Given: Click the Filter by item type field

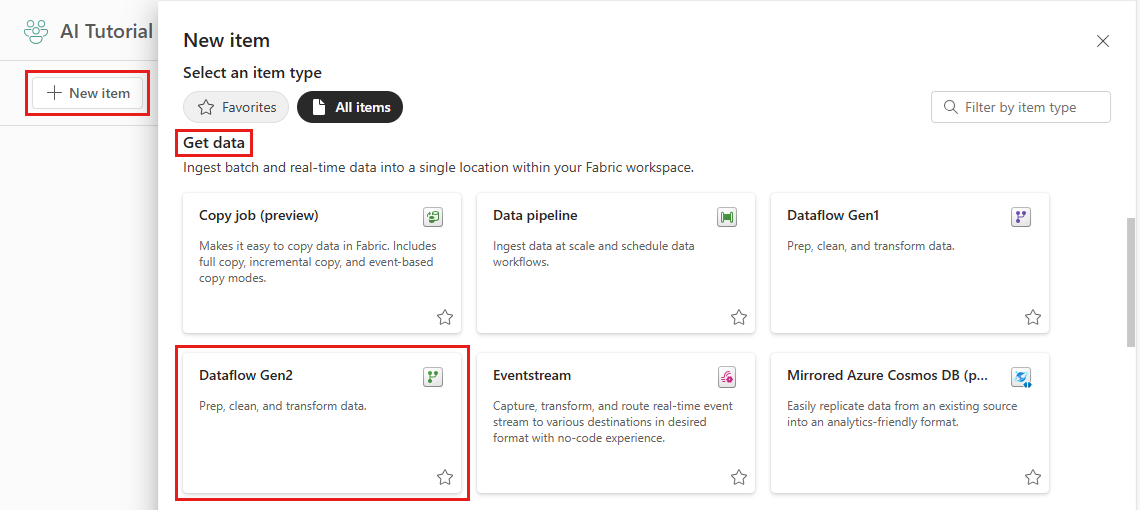Looking at the screenshot, I should pyautogui.click(x=1021, y=107).
